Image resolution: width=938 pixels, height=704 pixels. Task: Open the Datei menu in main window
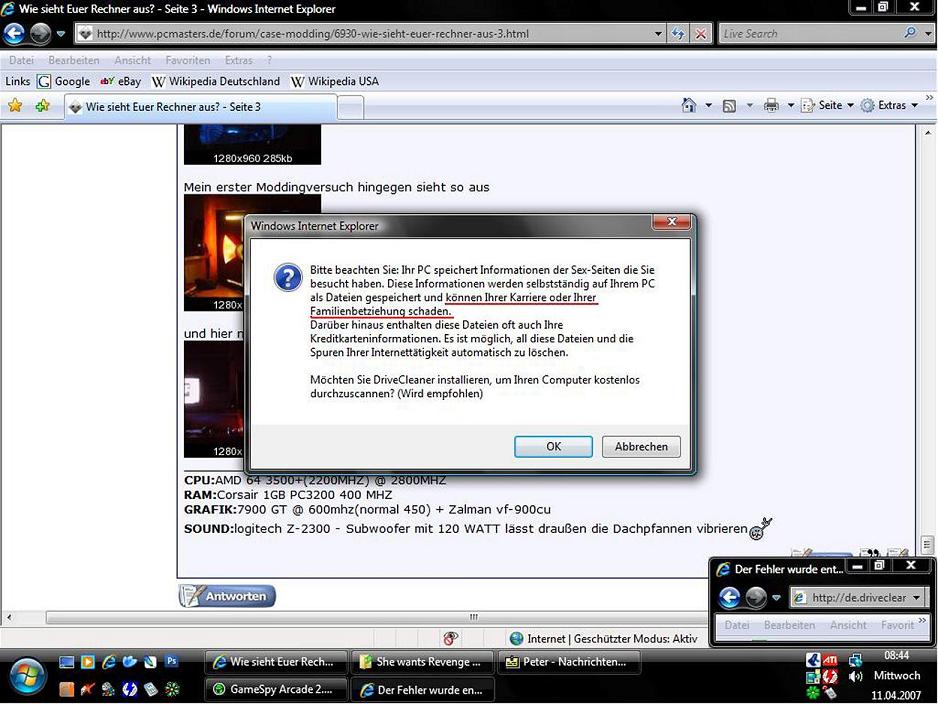click(x=22, y=60)
